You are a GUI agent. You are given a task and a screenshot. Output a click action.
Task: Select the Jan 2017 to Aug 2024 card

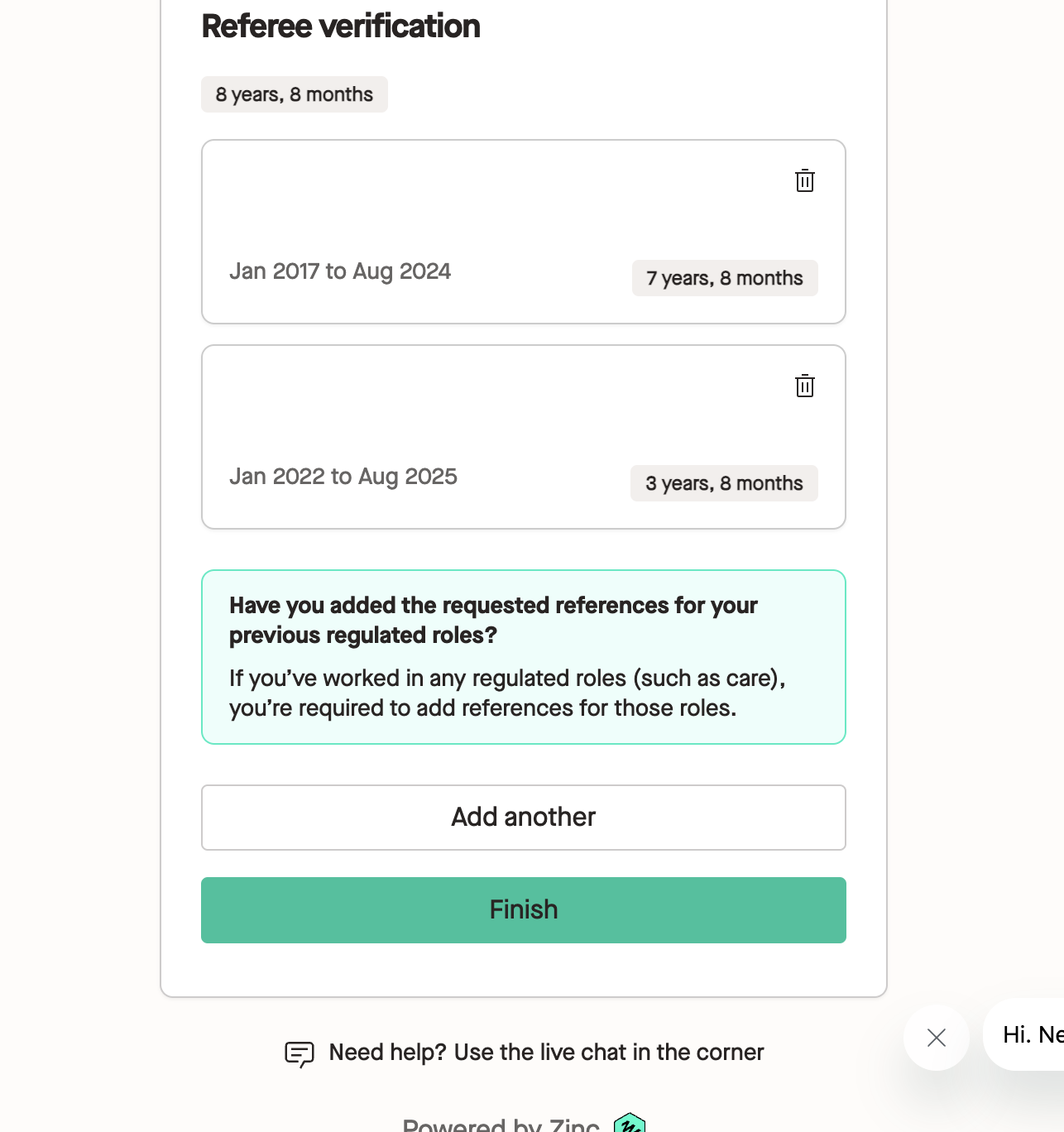click(524, 232)
